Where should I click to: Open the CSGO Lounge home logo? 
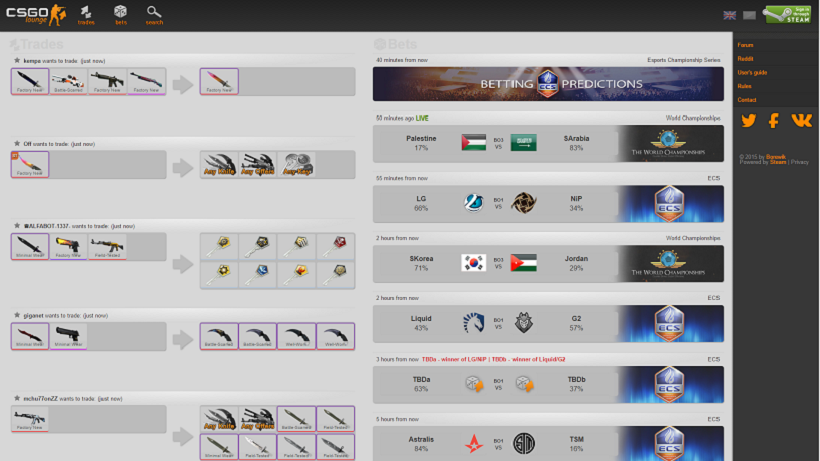point(36,15)
